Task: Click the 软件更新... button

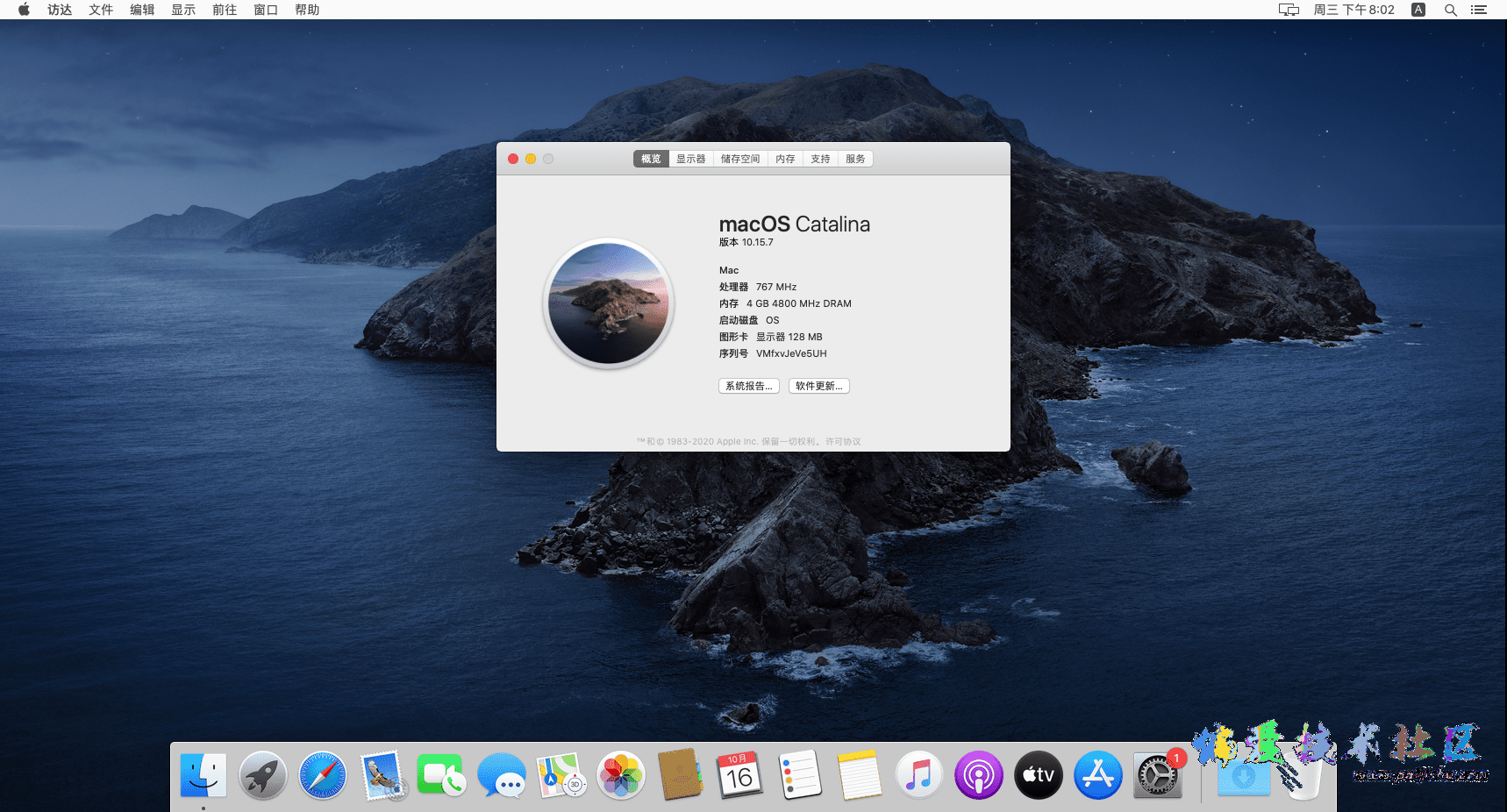Action: coord(819,386)
